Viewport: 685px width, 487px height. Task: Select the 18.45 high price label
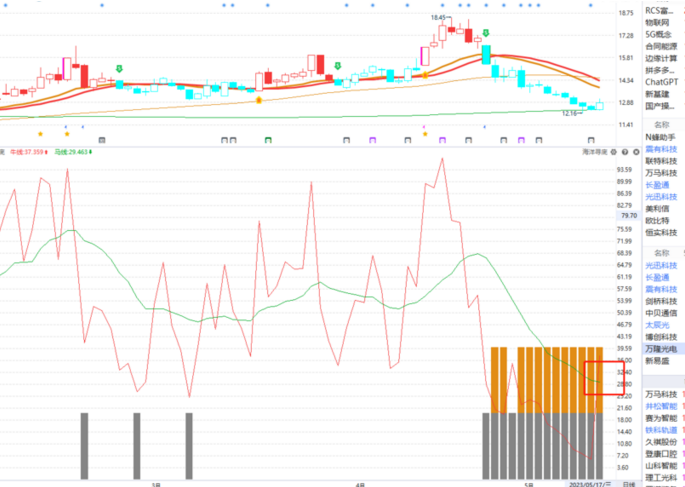click(x=439, y=17)
